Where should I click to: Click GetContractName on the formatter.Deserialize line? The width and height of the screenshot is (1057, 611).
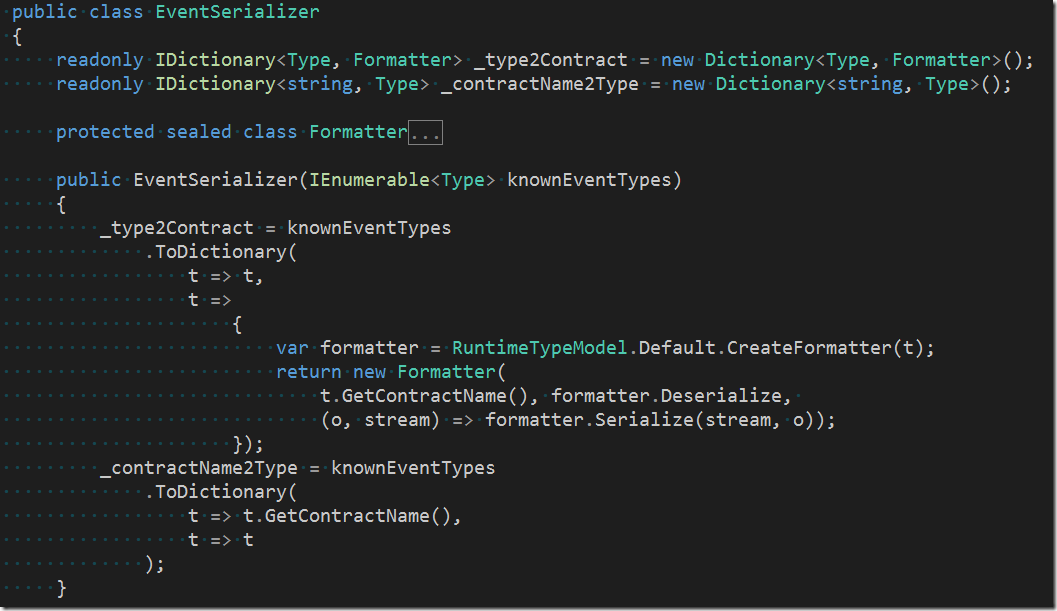click(424, 396)
